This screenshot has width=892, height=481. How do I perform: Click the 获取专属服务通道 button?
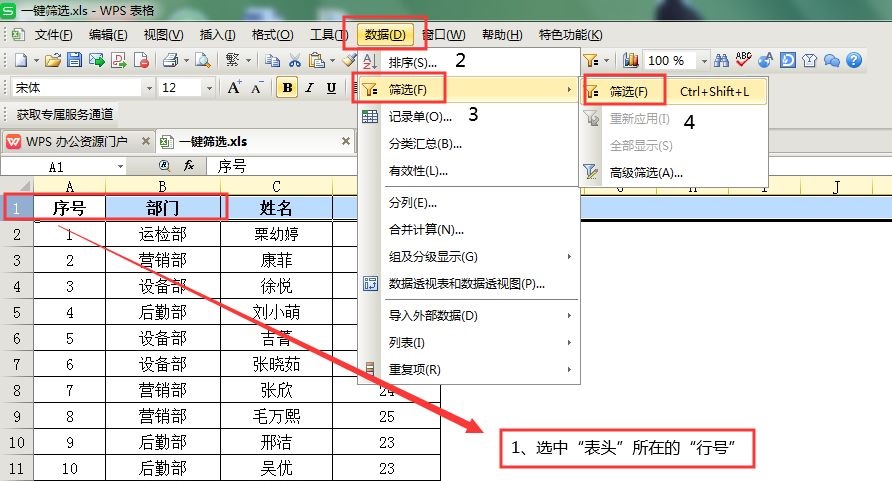pos(64,114)
